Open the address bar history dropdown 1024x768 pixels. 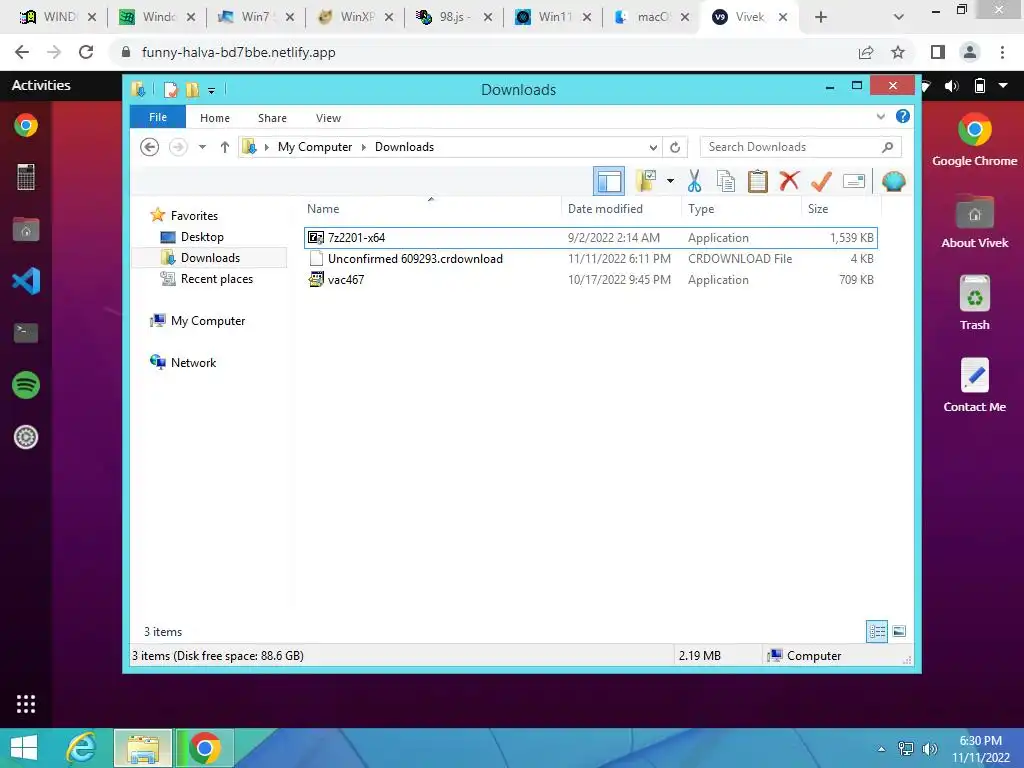[653, 147]
